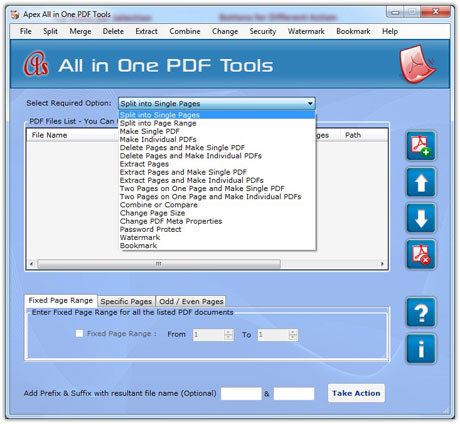
Task: Click the Add PDF file icon
Action: pos(421,146)
